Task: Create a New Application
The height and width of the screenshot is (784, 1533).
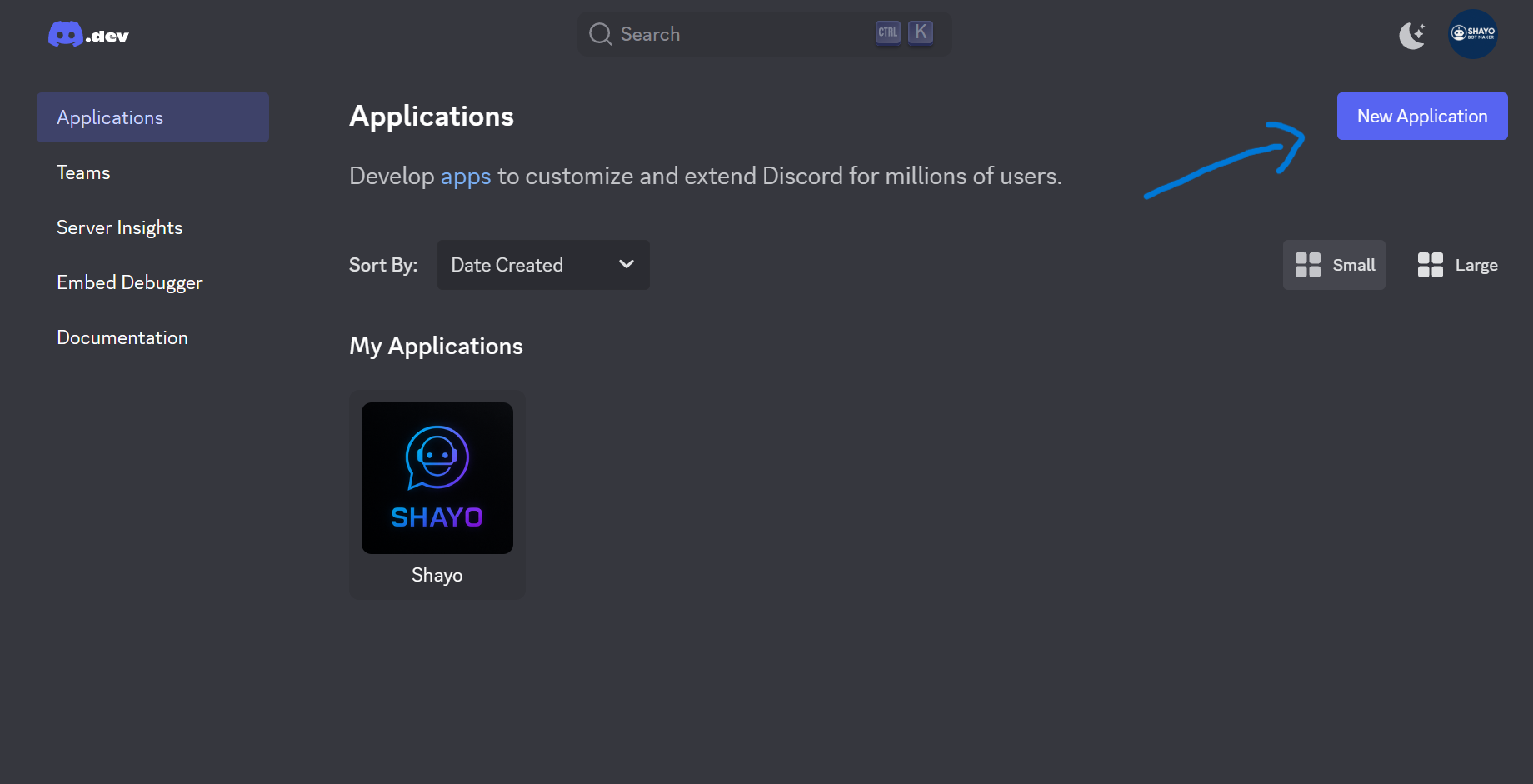Action: pos(1422,116)
